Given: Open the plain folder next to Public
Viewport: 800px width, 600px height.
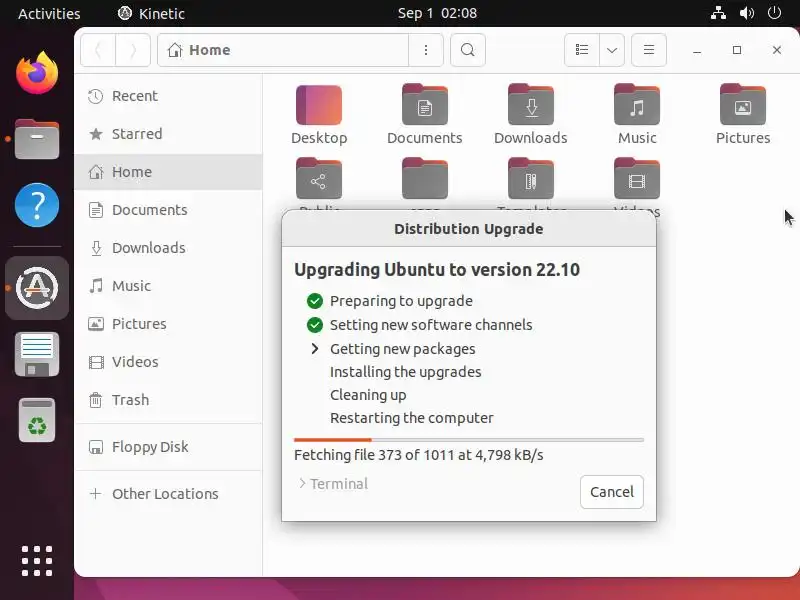Looking at the screenshot, I should pyautogui.click(x=424, y=179).
